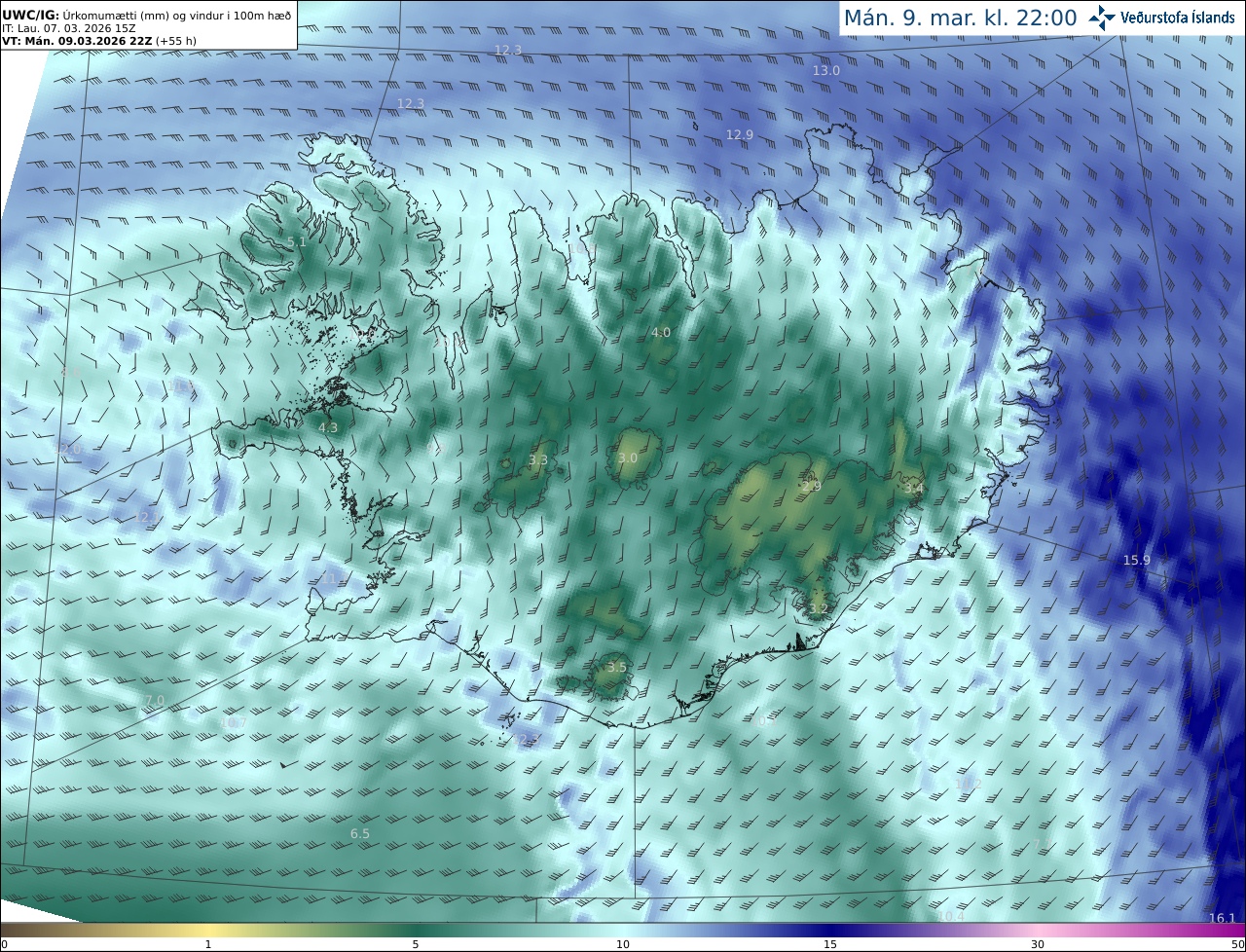Click the 3.0 value on the glacier
The width and height of the screenshot is (1246, 952).
[x=628, y=458]
